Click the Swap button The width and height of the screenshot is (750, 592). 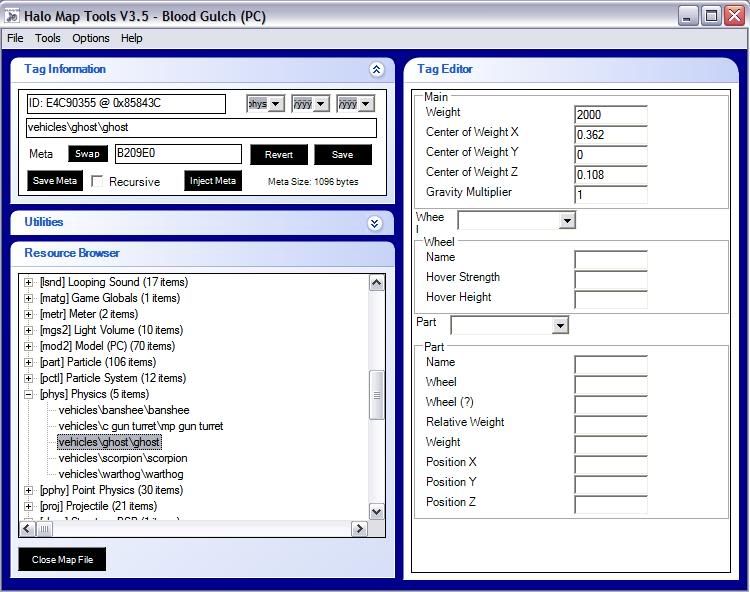tap(88, 154)
